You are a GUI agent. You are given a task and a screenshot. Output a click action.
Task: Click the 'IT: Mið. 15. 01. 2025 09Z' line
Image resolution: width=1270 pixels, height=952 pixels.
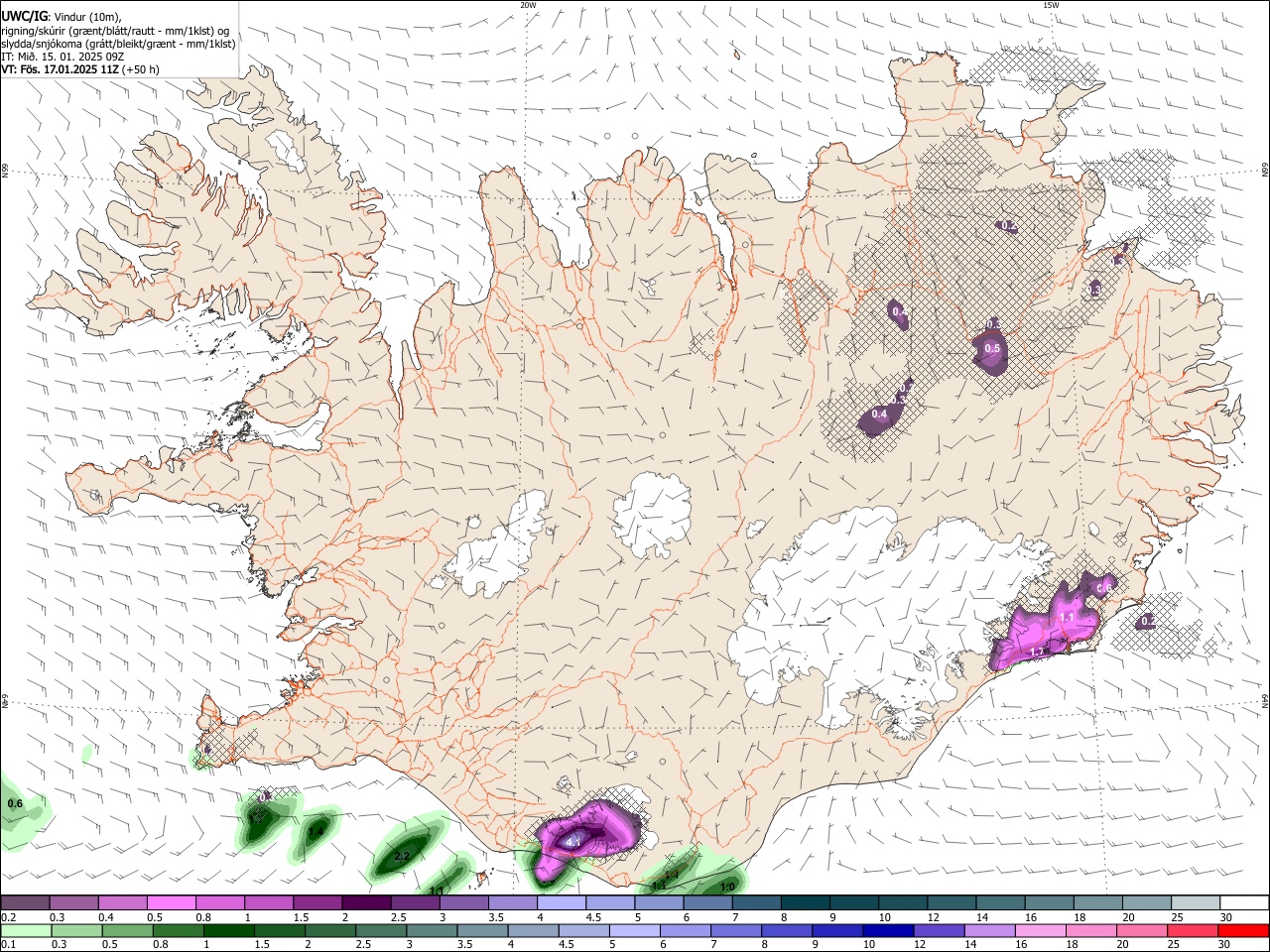click(x=63, y=57)
